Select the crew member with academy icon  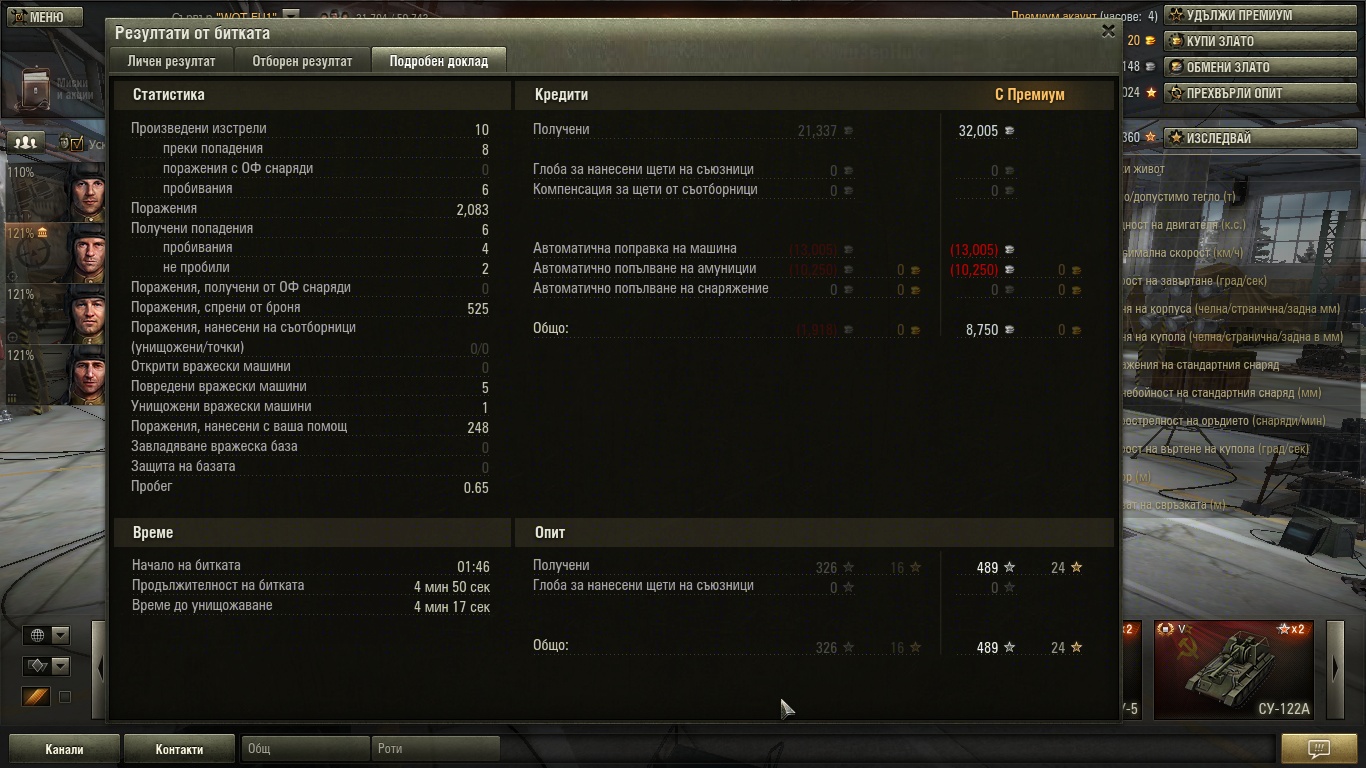pos(55,253)
